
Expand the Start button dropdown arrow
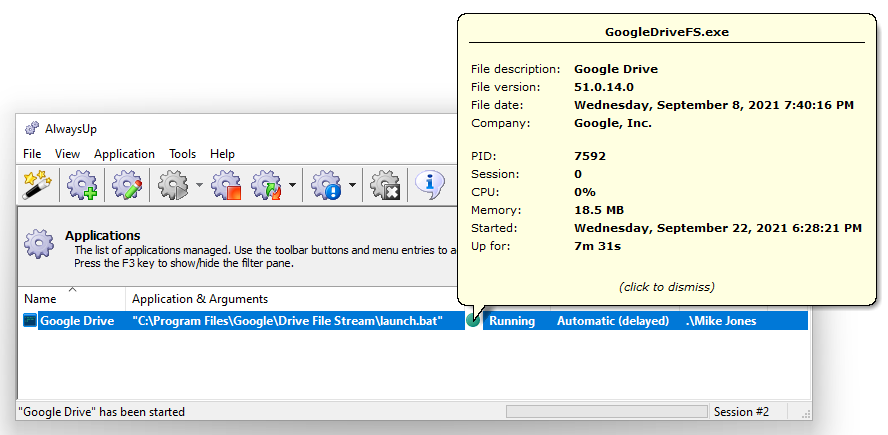click(199, 185)
